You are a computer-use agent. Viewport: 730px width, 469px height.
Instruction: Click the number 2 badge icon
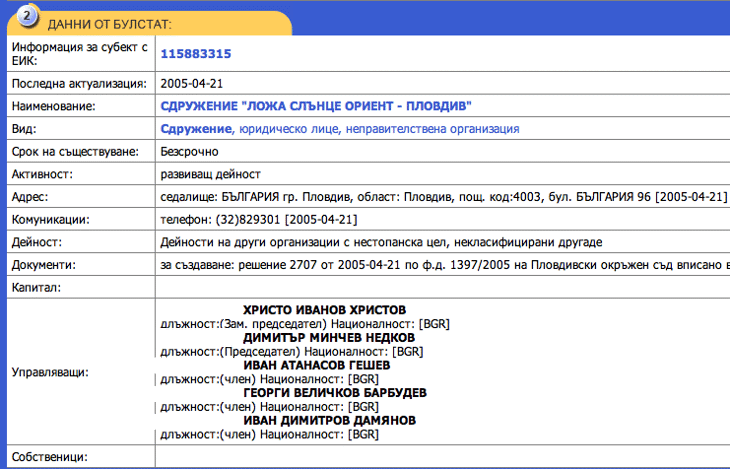[27, 17]
